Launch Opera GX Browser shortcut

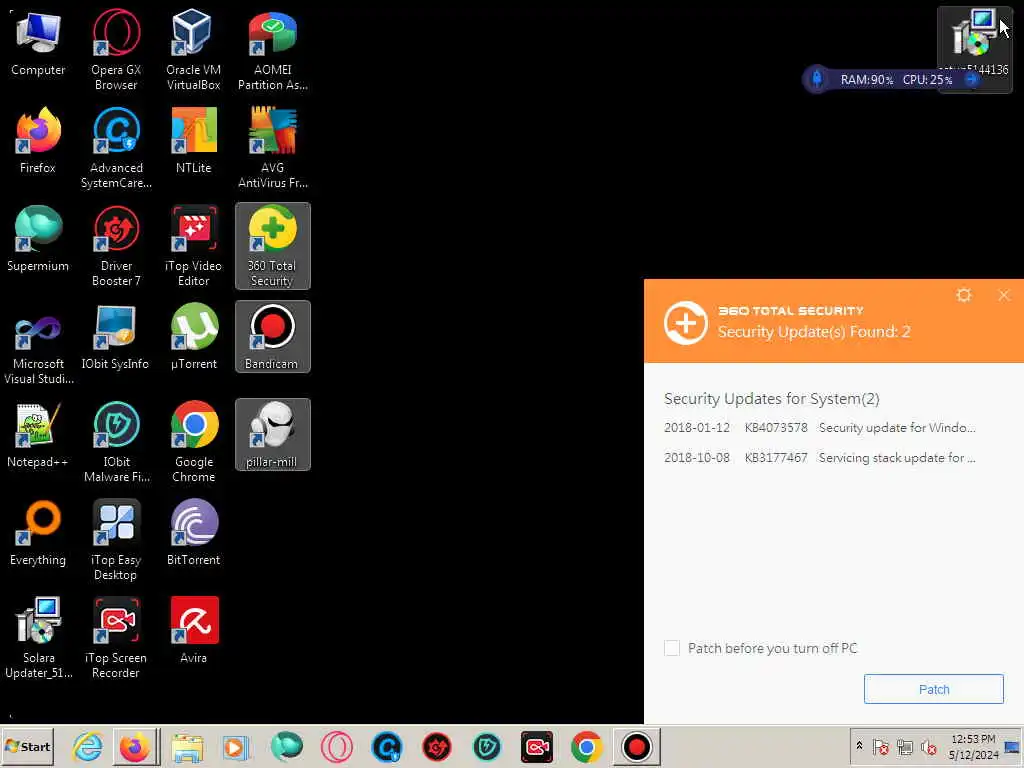(116, 50)
